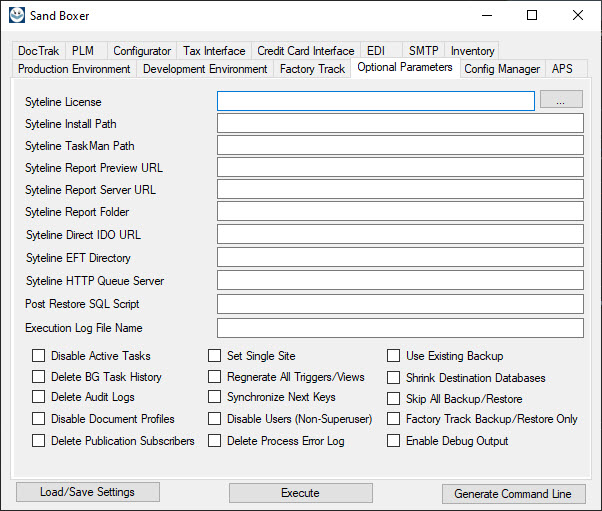Toggle Use Existing Backup checkbox
Image resolution: width=602 pixels, height=511 pixels.
(394, 356)
